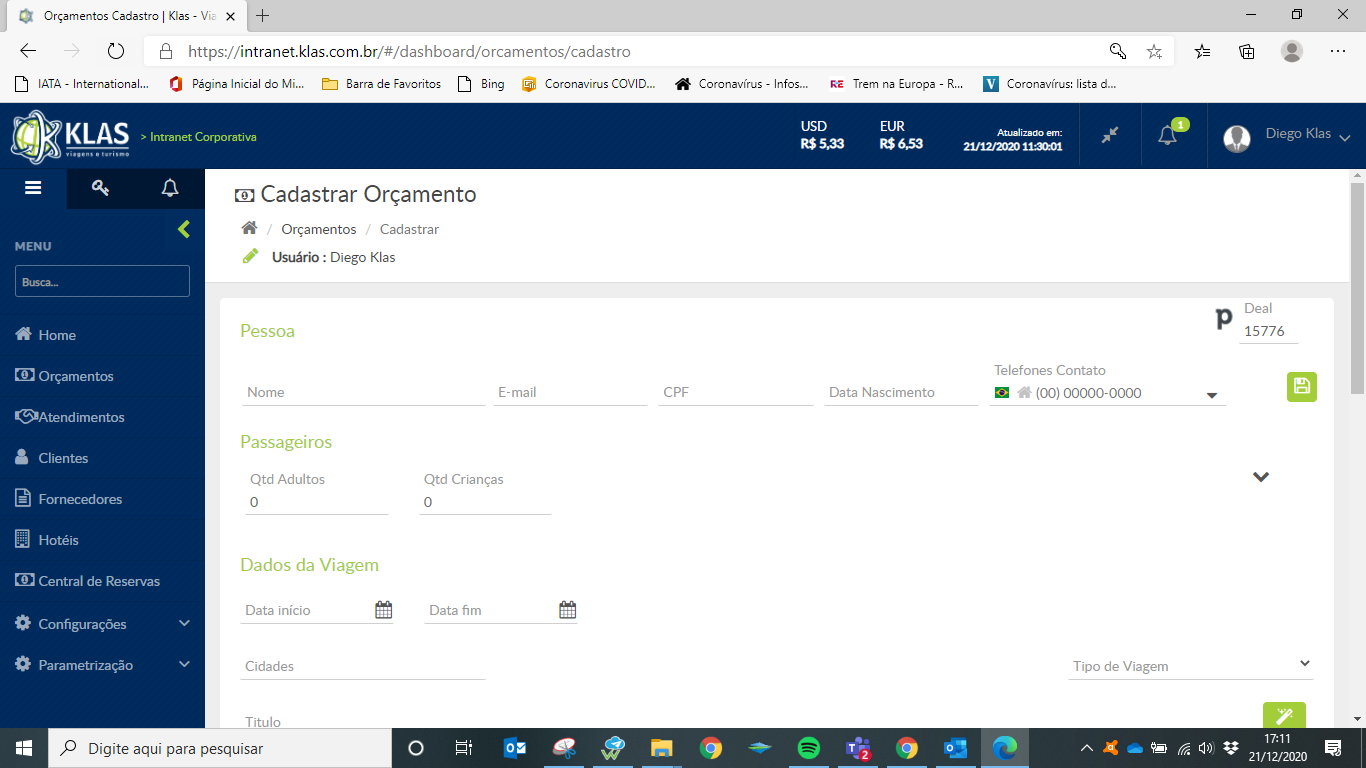Click the Windows Start button

pyautogui.click(x=24, y=748)
